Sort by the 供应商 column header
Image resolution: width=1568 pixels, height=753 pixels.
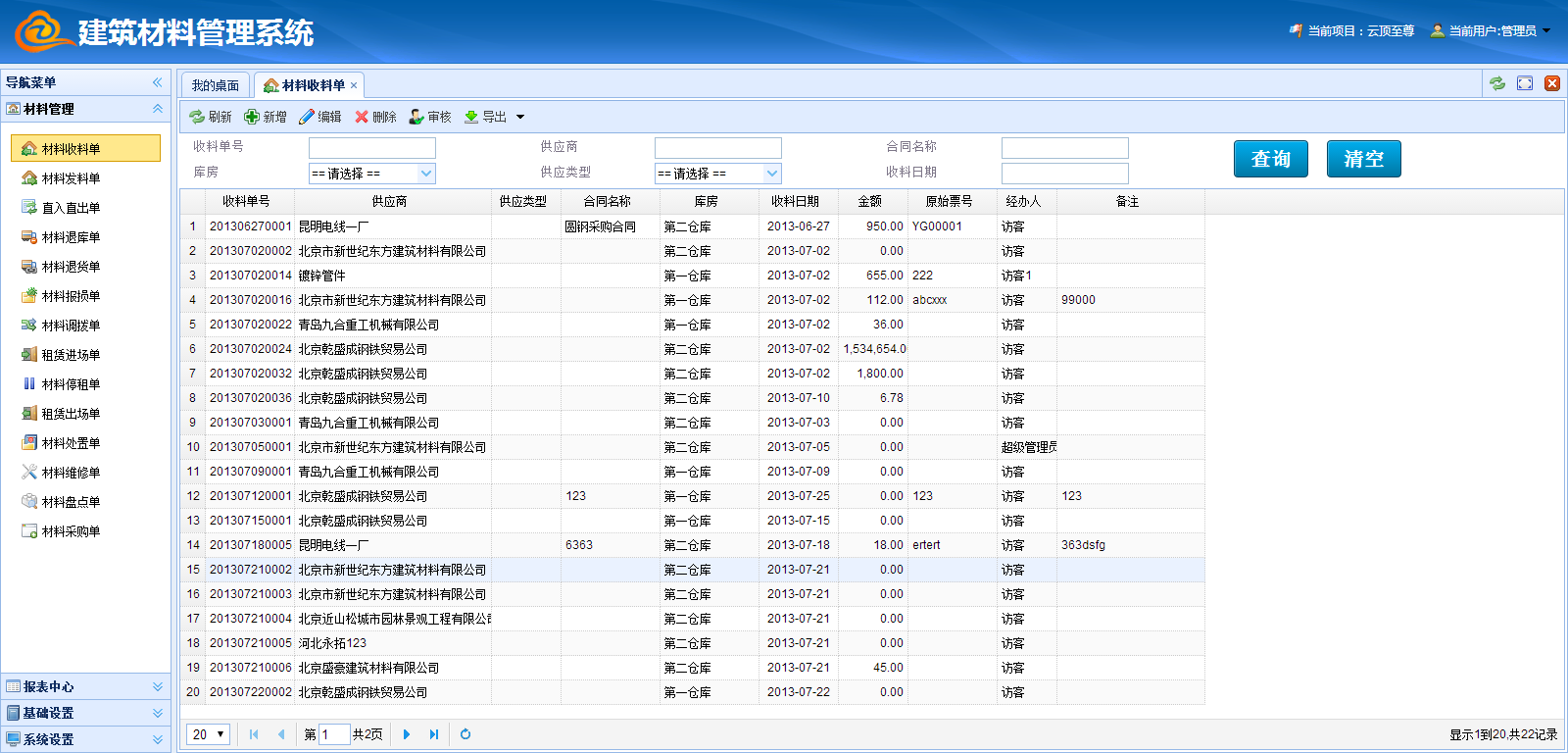[389, 201]
